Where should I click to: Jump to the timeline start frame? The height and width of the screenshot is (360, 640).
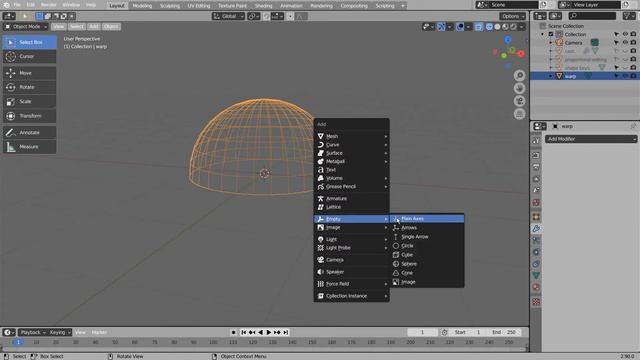(243, 333)
